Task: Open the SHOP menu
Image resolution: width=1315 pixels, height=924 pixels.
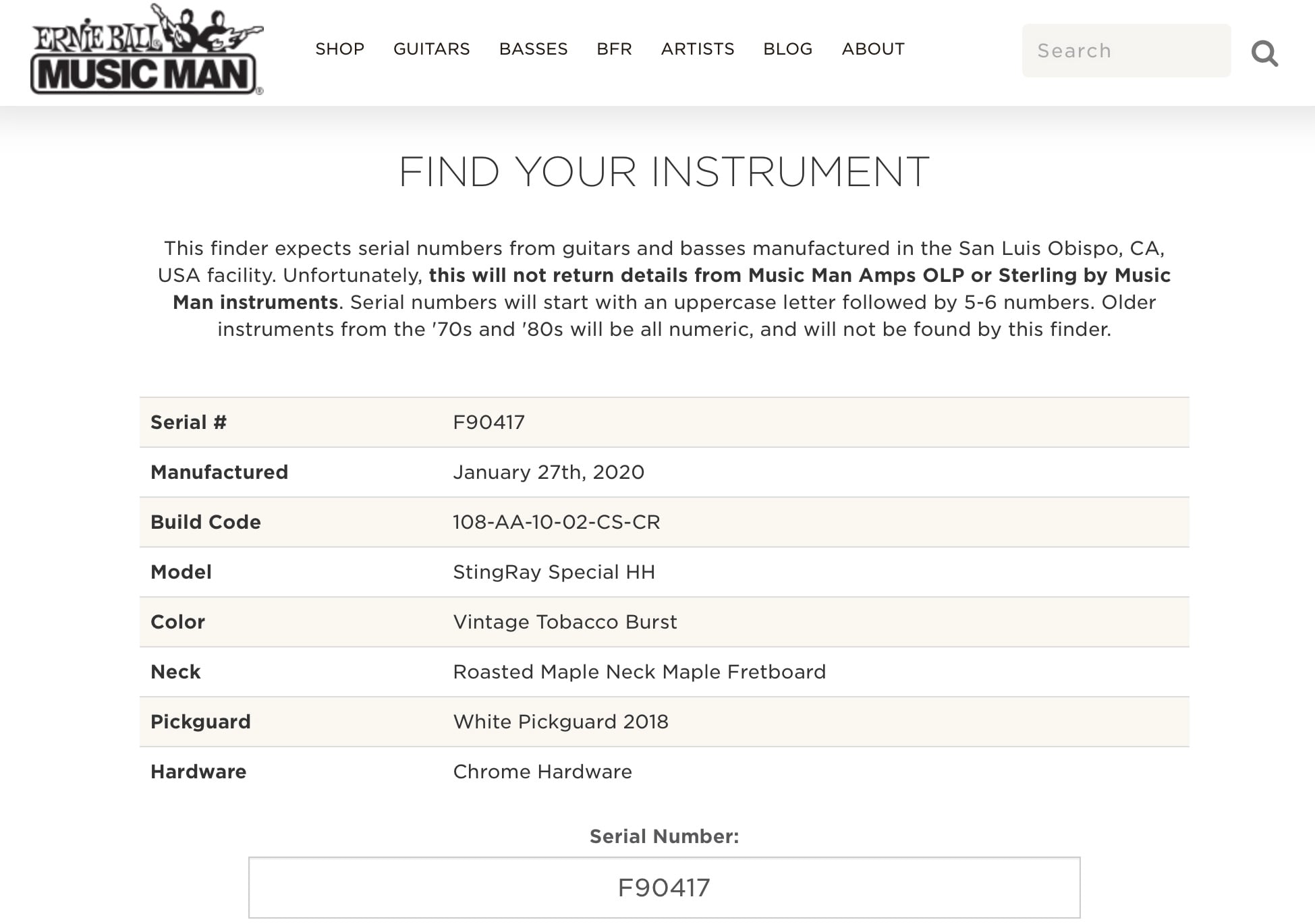Action: (340, 49)
